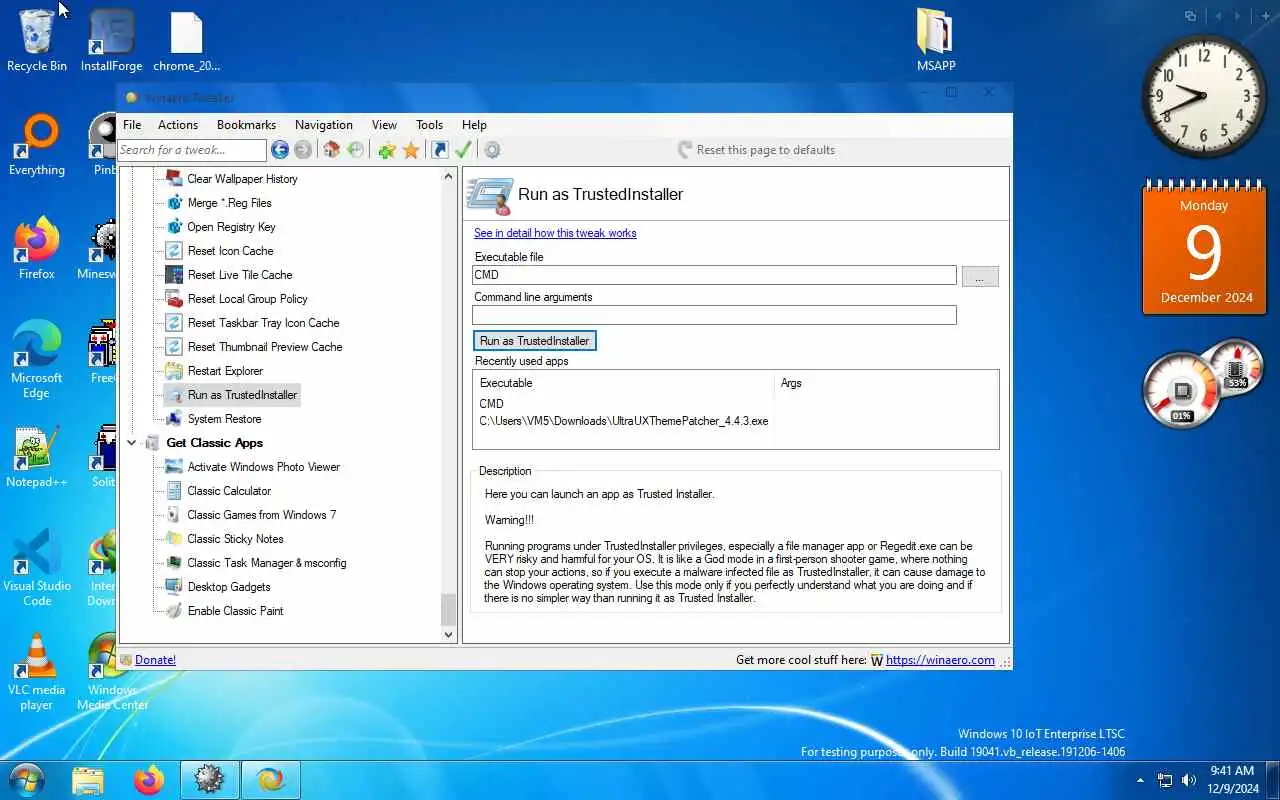Image resolution: width=1280 pixels, height=800 pixels.
Task: Browse for executable with the ... button
Action: click(980, 277)
